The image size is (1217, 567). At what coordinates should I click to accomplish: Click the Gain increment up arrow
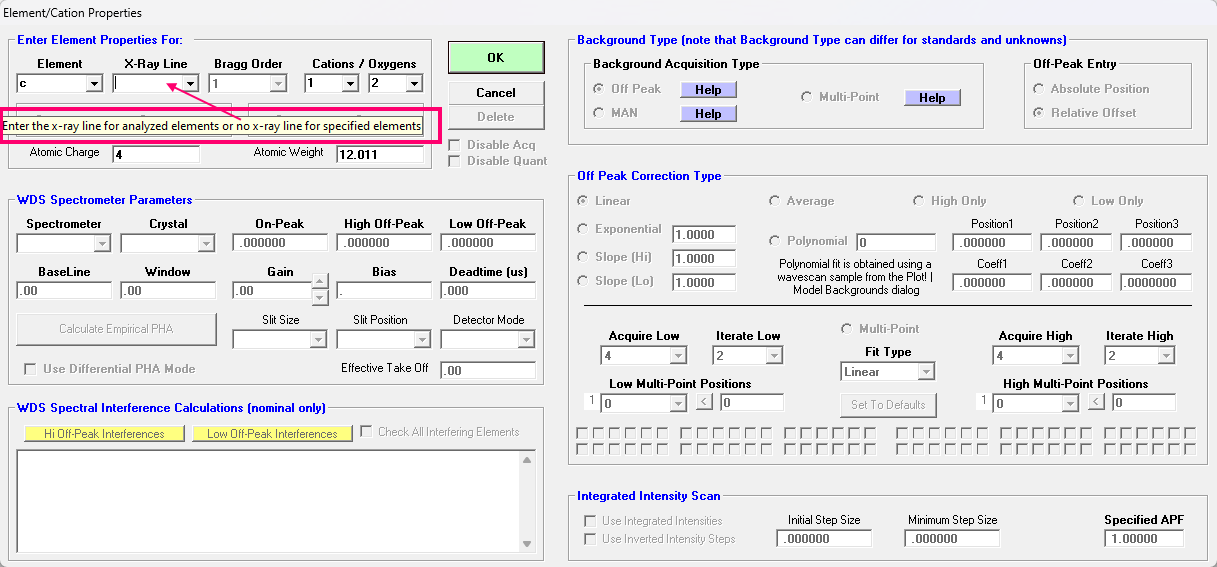click(320, 282)
